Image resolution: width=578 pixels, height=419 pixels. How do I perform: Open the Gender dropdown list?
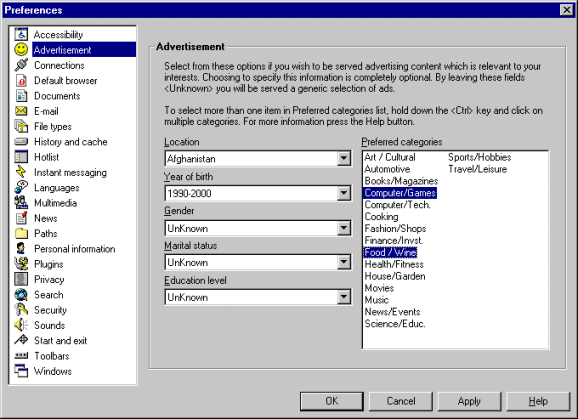(344, 228)
